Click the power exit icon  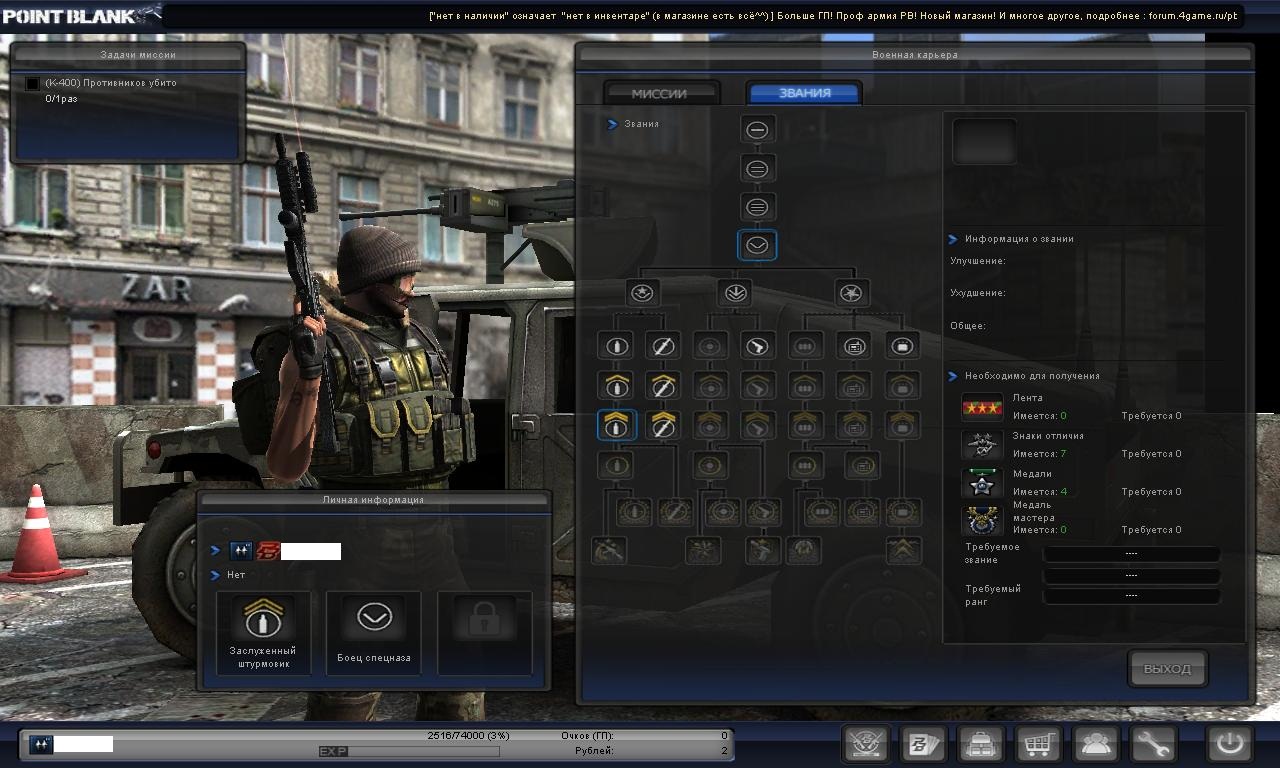click(x=1229, y=744)
